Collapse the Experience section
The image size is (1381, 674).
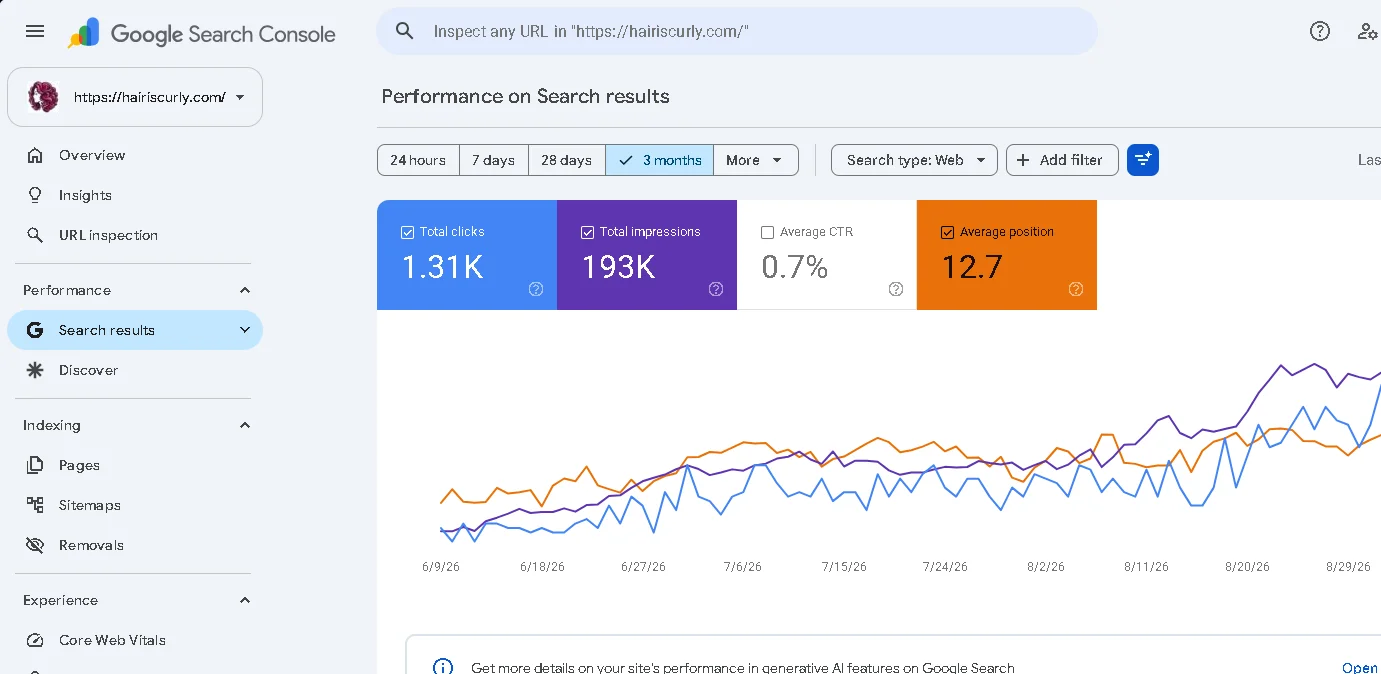click(x=245, y=600)
